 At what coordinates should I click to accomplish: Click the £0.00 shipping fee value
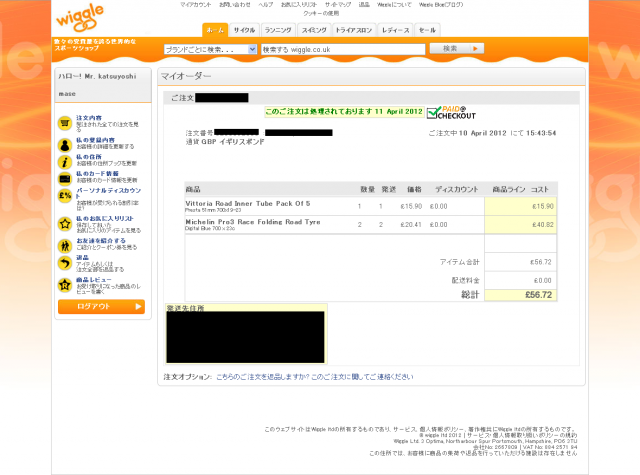542,280
